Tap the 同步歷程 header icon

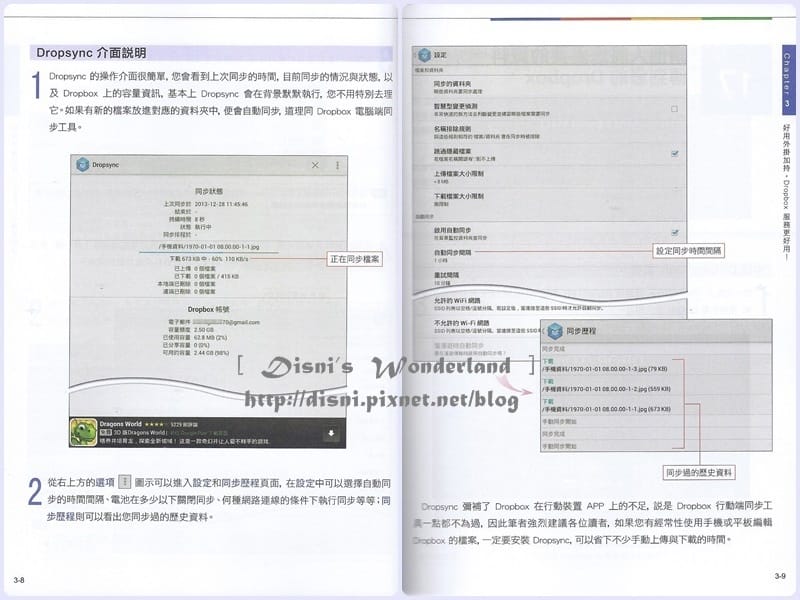click(x=555, y=331)
